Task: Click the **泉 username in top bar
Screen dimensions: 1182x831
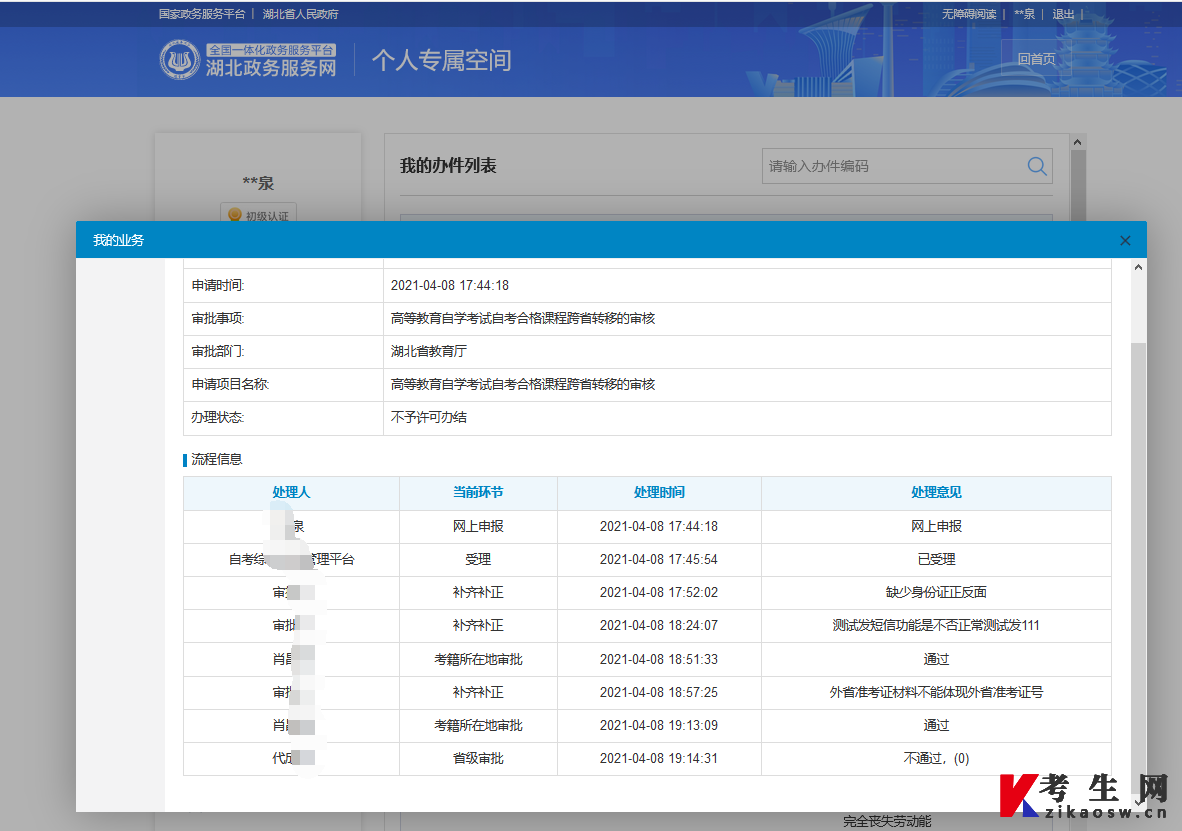Action: [x=1024, y=14]
